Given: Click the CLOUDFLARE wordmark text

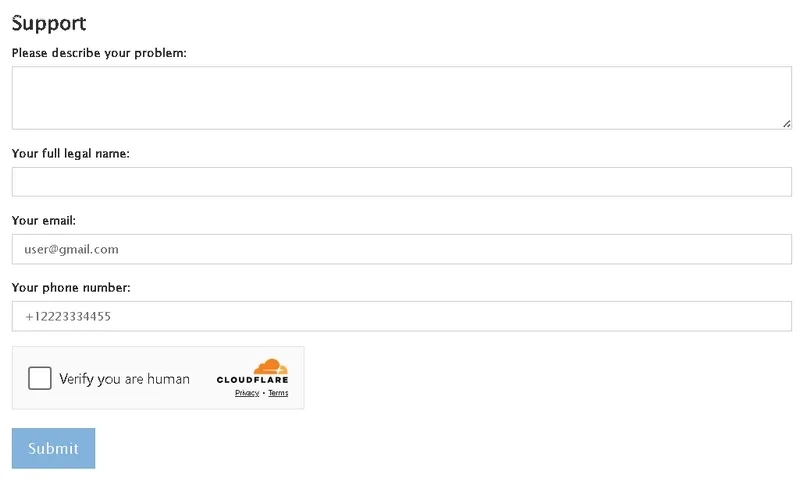Looking at the screenshot, I should [252, 380].
